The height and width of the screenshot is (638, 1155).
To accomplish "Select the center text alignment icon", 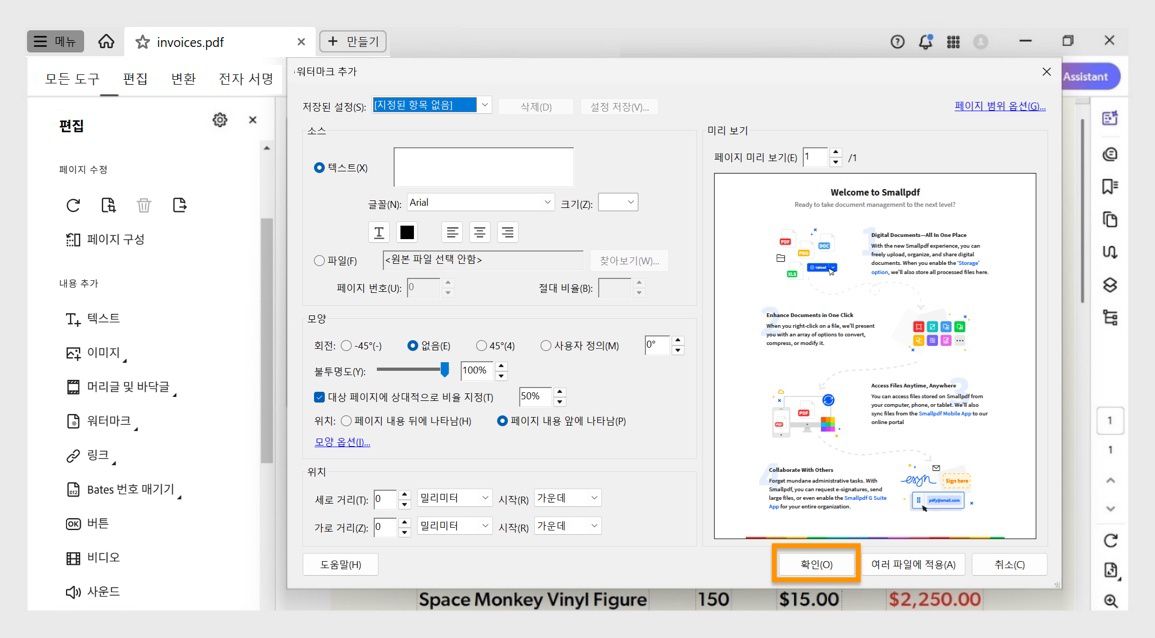I will tap(479, 232).
